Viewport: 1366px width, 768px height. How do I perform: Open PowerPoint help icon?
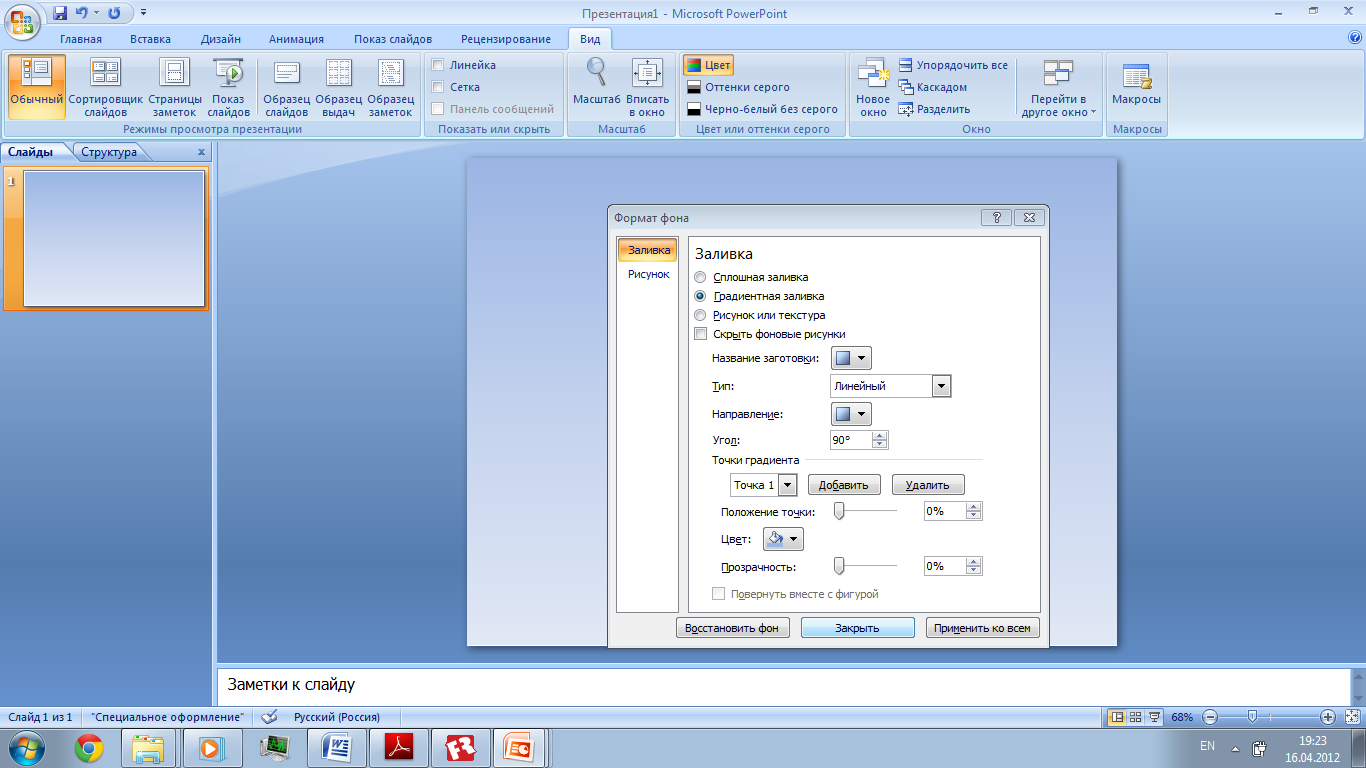click(x=1355, y=38)
